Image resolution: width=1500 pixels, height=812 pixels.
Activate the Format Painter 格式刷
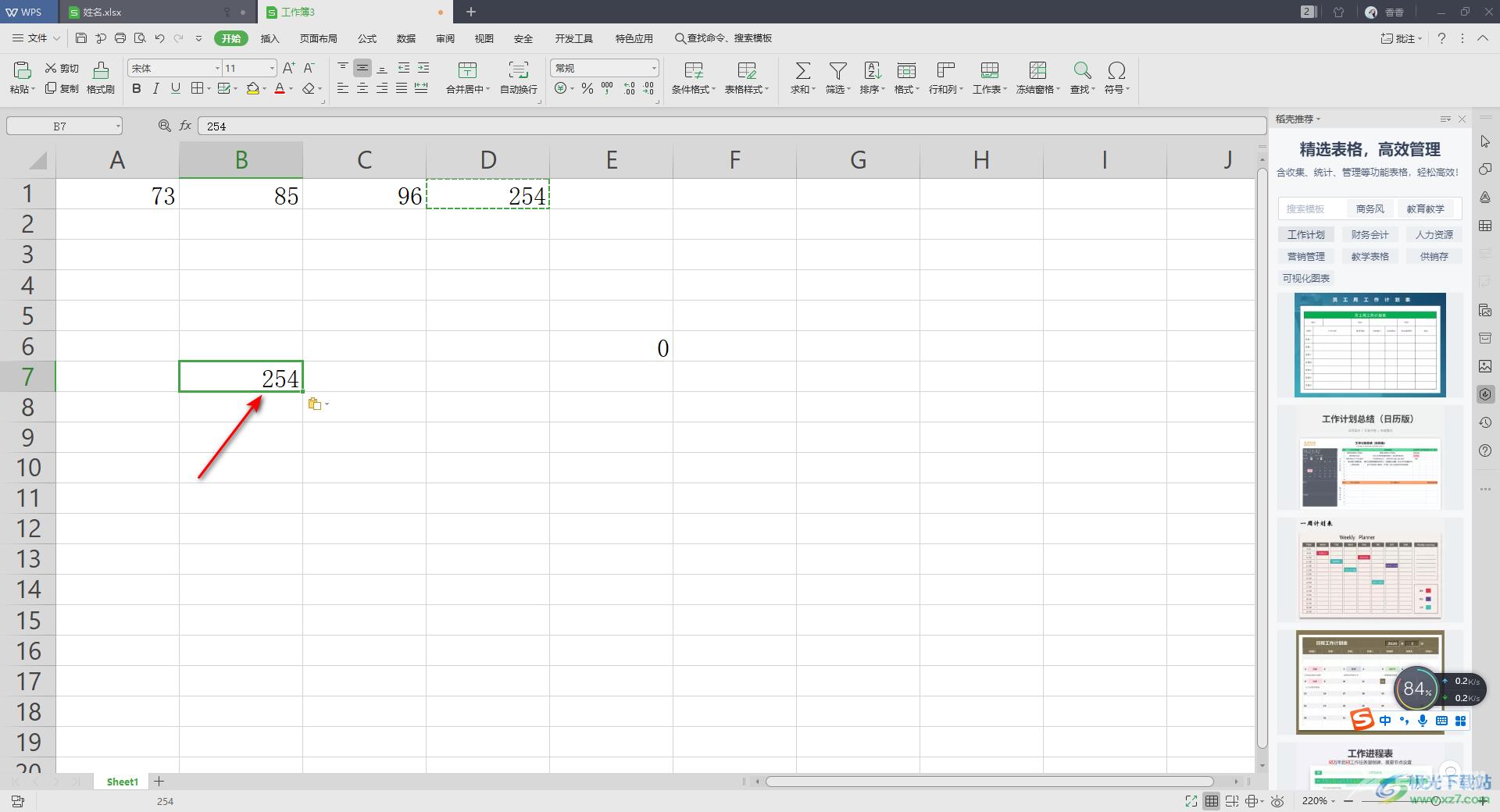pos(101,78)
